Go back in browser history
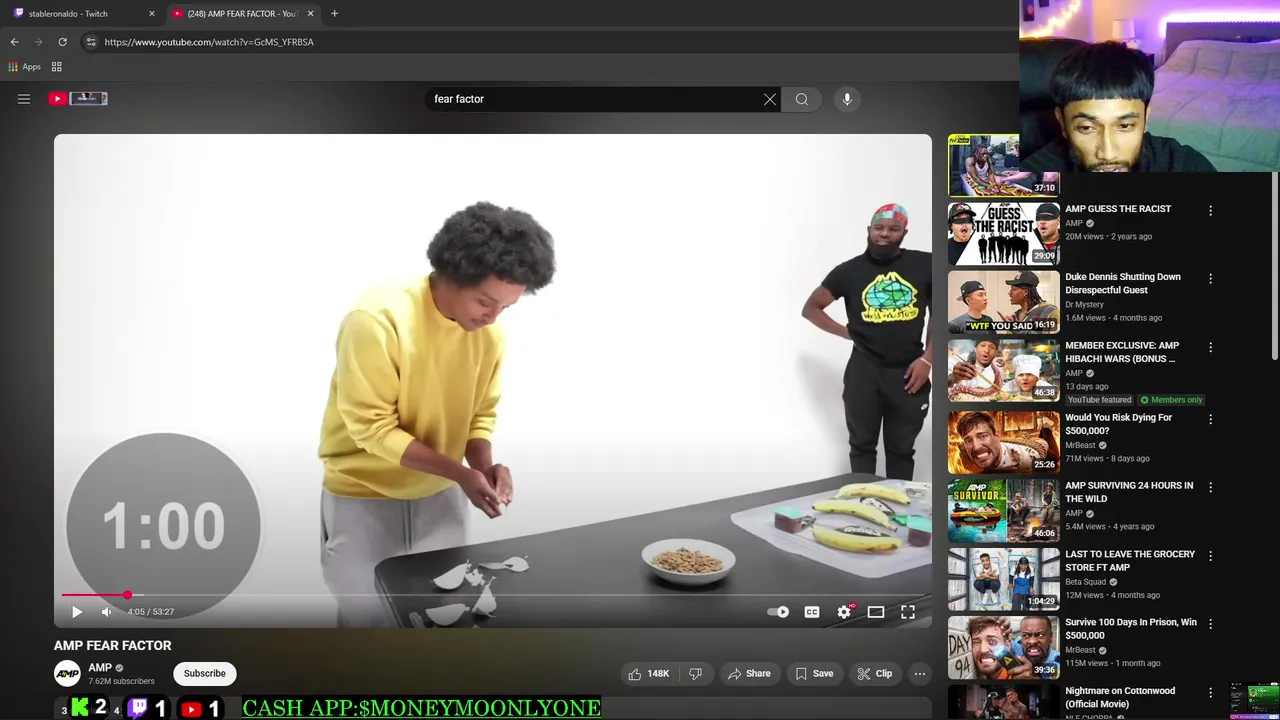 pos(14,42)
